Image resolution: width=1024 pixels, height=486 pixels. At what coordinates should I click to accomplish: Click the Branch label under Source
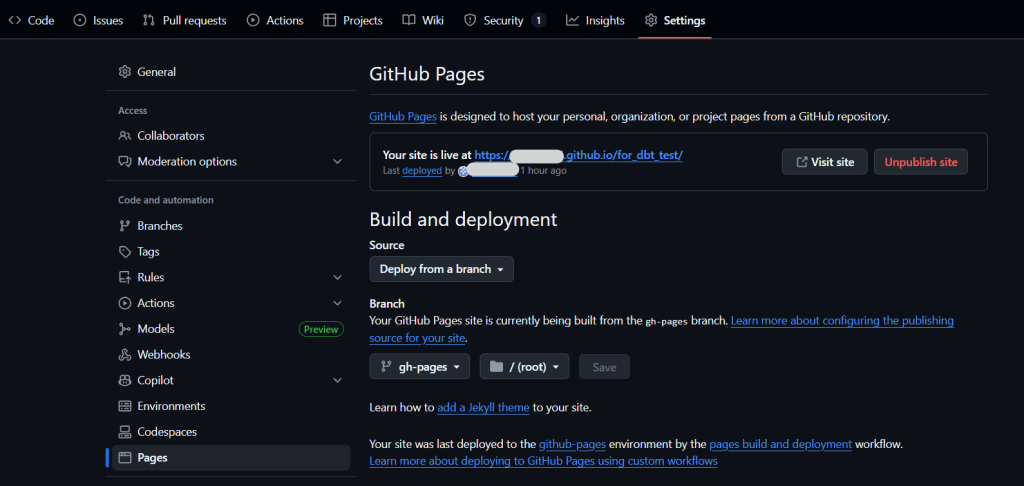point(387,304)
